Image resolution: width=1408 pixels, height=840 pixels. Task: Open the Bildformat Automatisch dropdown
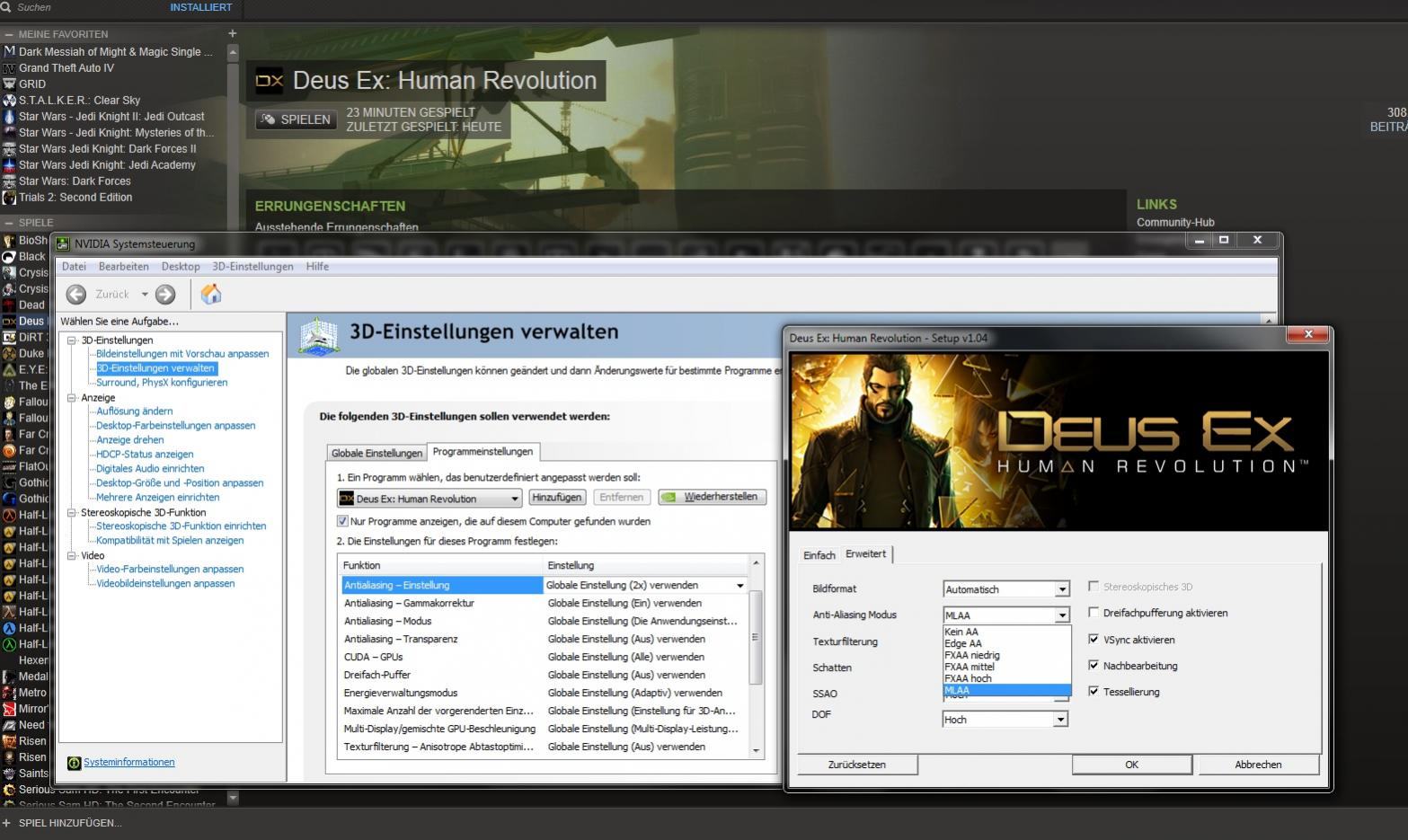pos(1006,589)
